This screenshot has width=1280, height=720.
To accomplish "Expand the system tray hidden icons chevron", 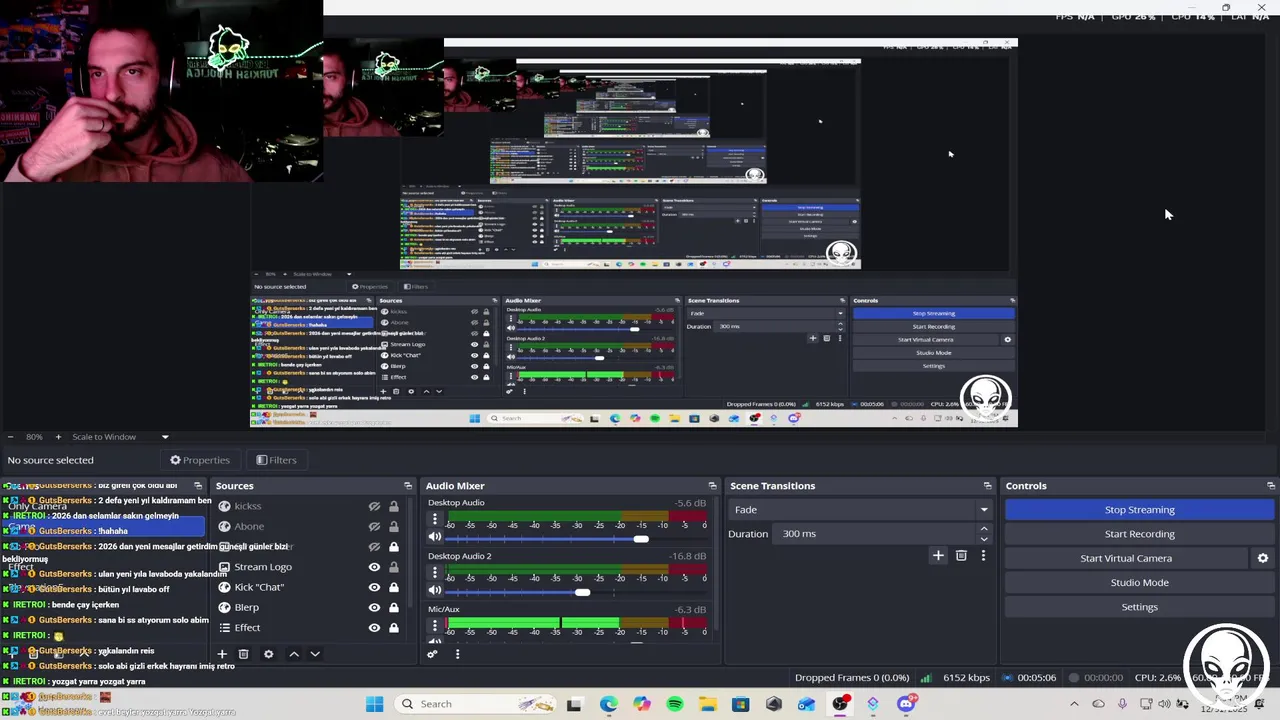I will pyautogui.click(x=1074, y=704).
